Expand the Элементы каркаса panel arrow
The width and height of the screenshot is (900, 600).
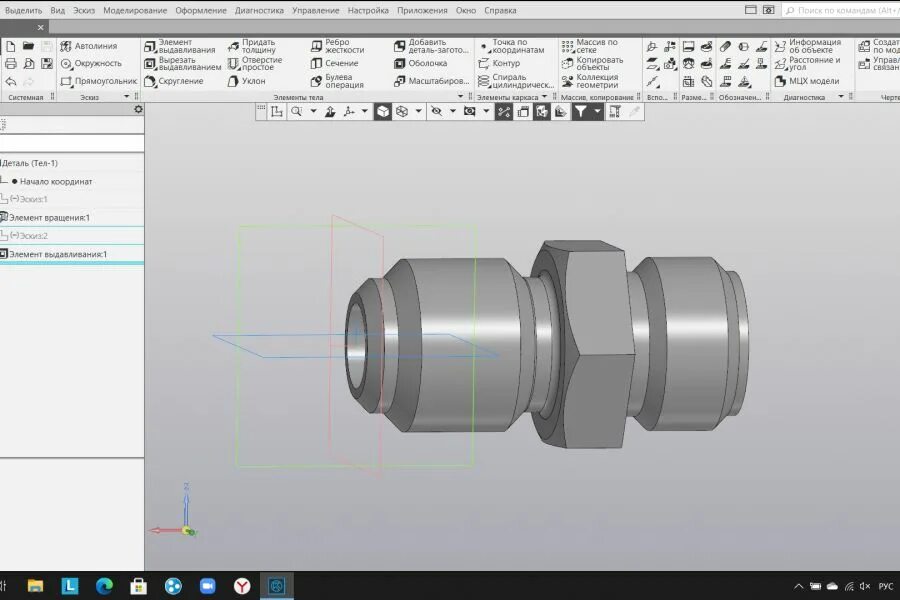[x=544, y=96]
